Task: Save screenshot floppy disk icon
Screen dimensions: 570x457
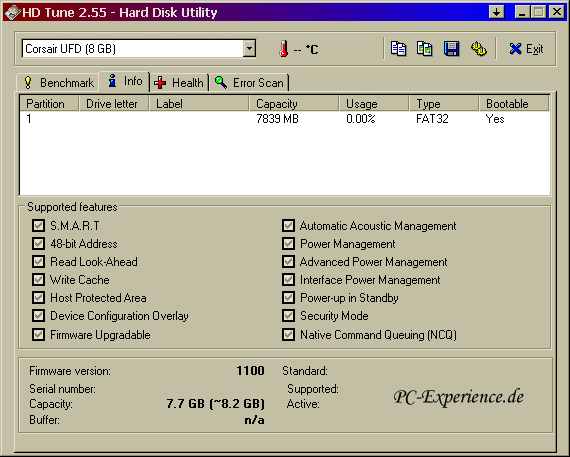Action: pos(451,48)
